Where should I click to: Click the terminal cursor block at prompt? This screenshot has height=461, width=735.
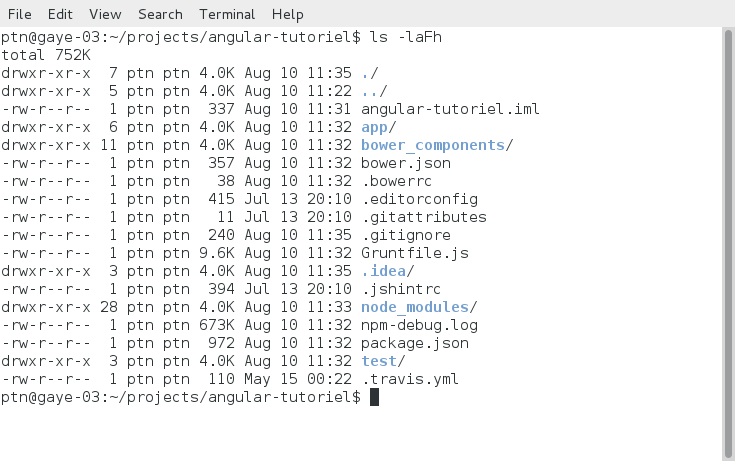point(375,398)
